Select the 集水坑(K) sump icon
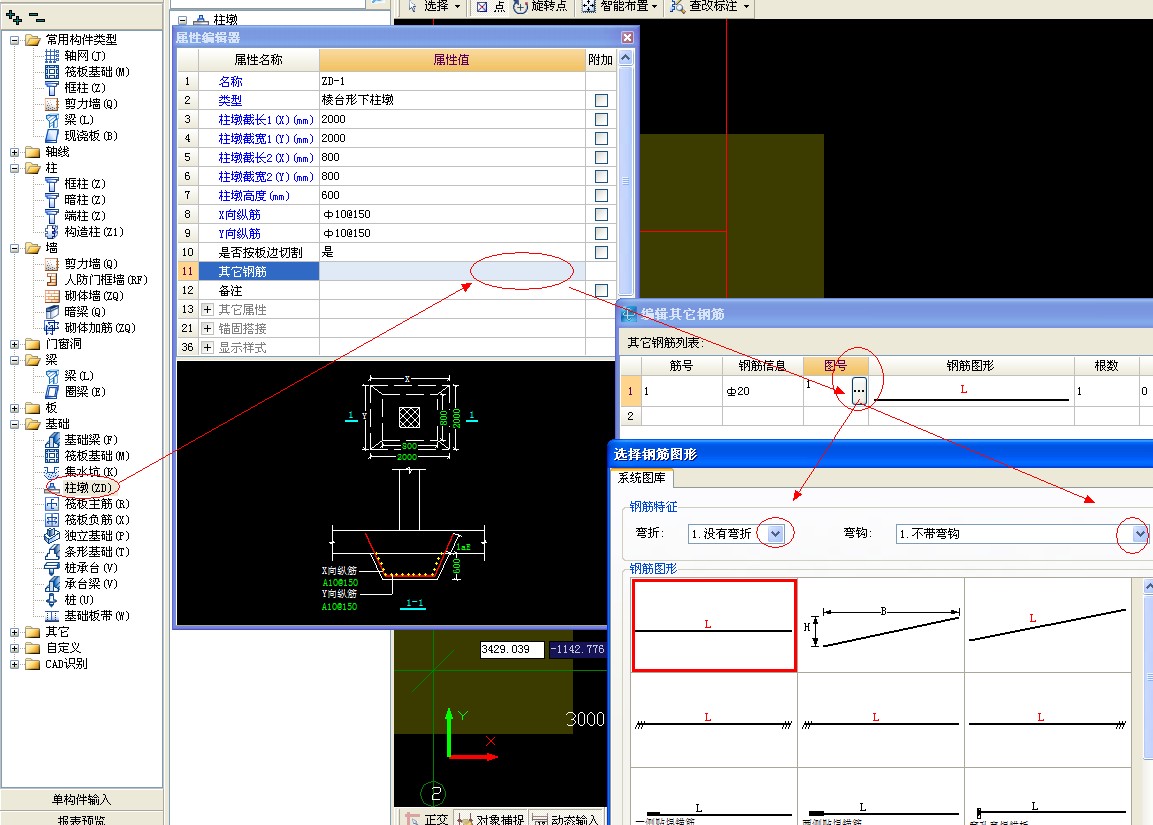 pyautogui.click(x=51, y=472)
